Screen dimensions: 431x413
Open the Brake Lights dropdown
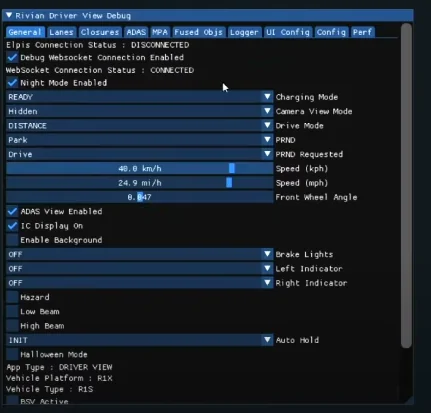(140, 254)
